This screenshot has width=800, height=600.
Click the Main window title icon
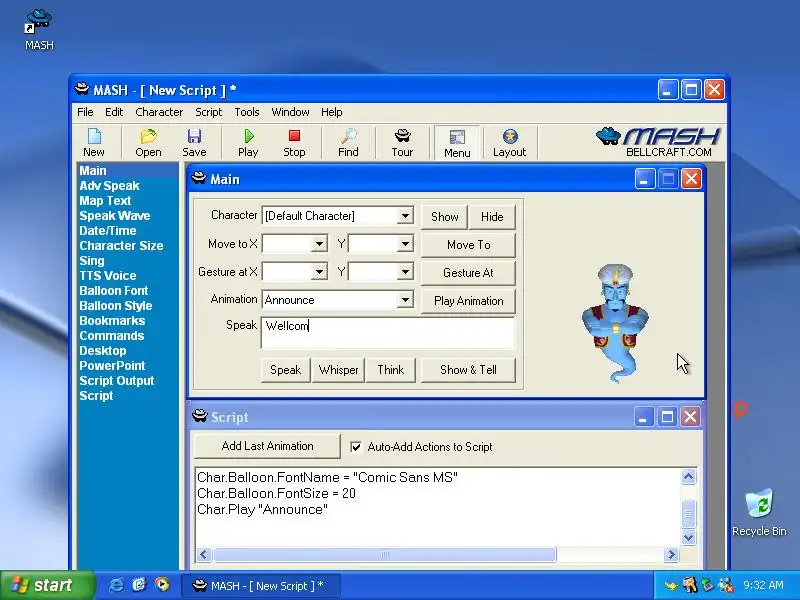198,179
